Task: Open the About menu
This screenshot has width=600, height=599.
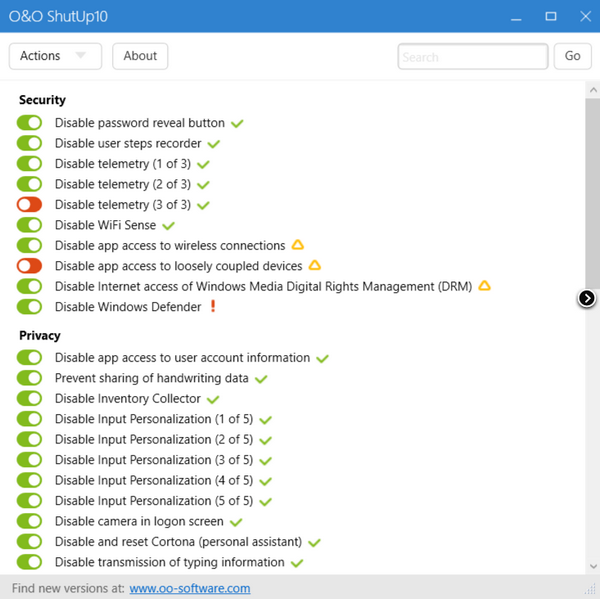Action: click(x=140, y=56)
